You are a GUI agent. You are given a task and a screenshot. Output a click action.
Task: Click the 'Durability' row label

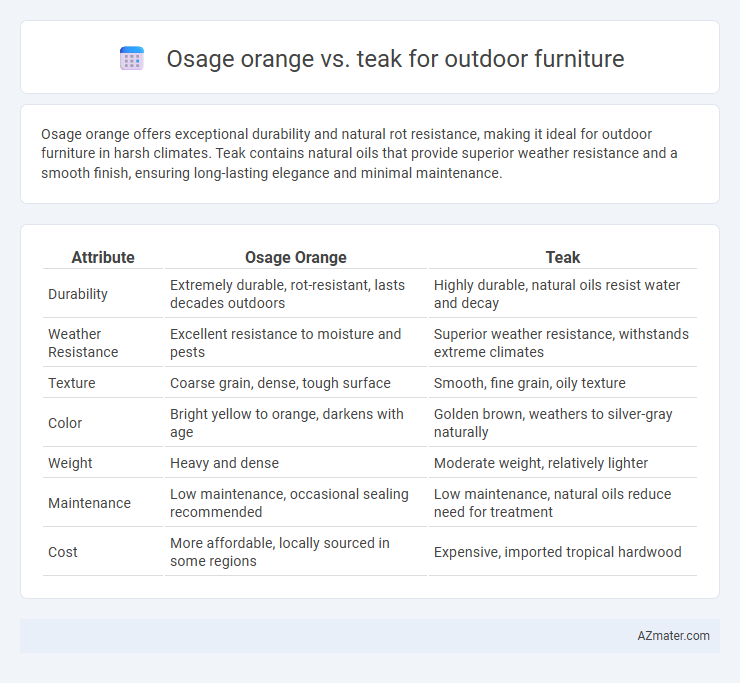pos(78,294)
